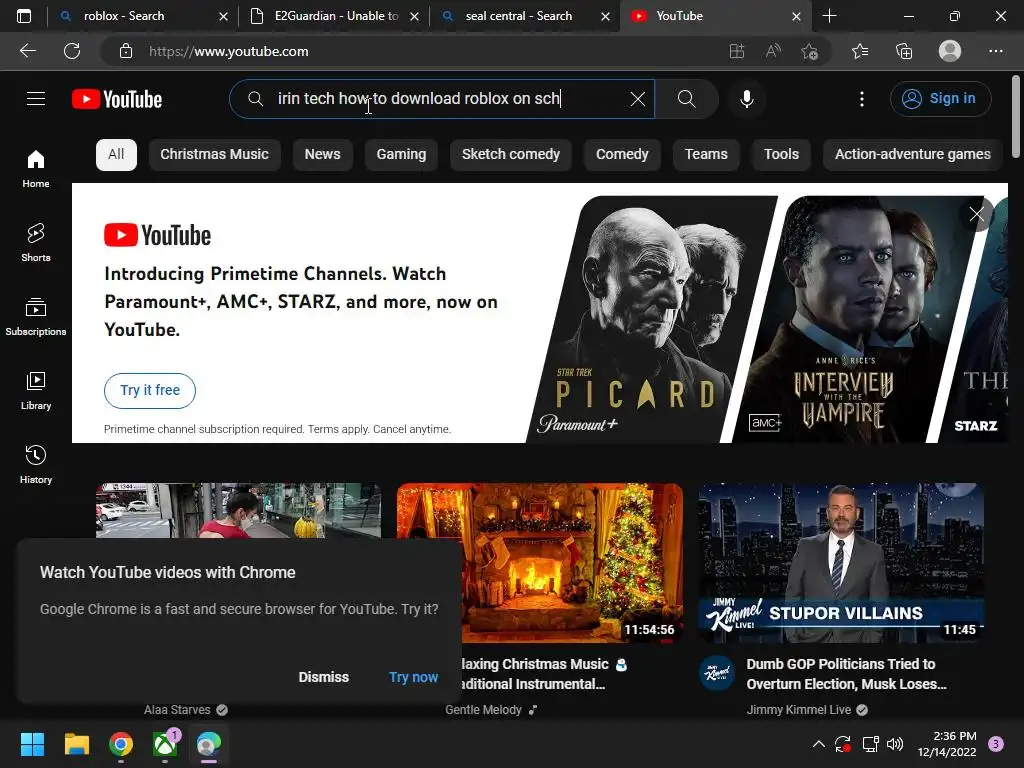The image size is (1024, 768).
Task: Open volume control in system tray
Action: tap(895, 744)
